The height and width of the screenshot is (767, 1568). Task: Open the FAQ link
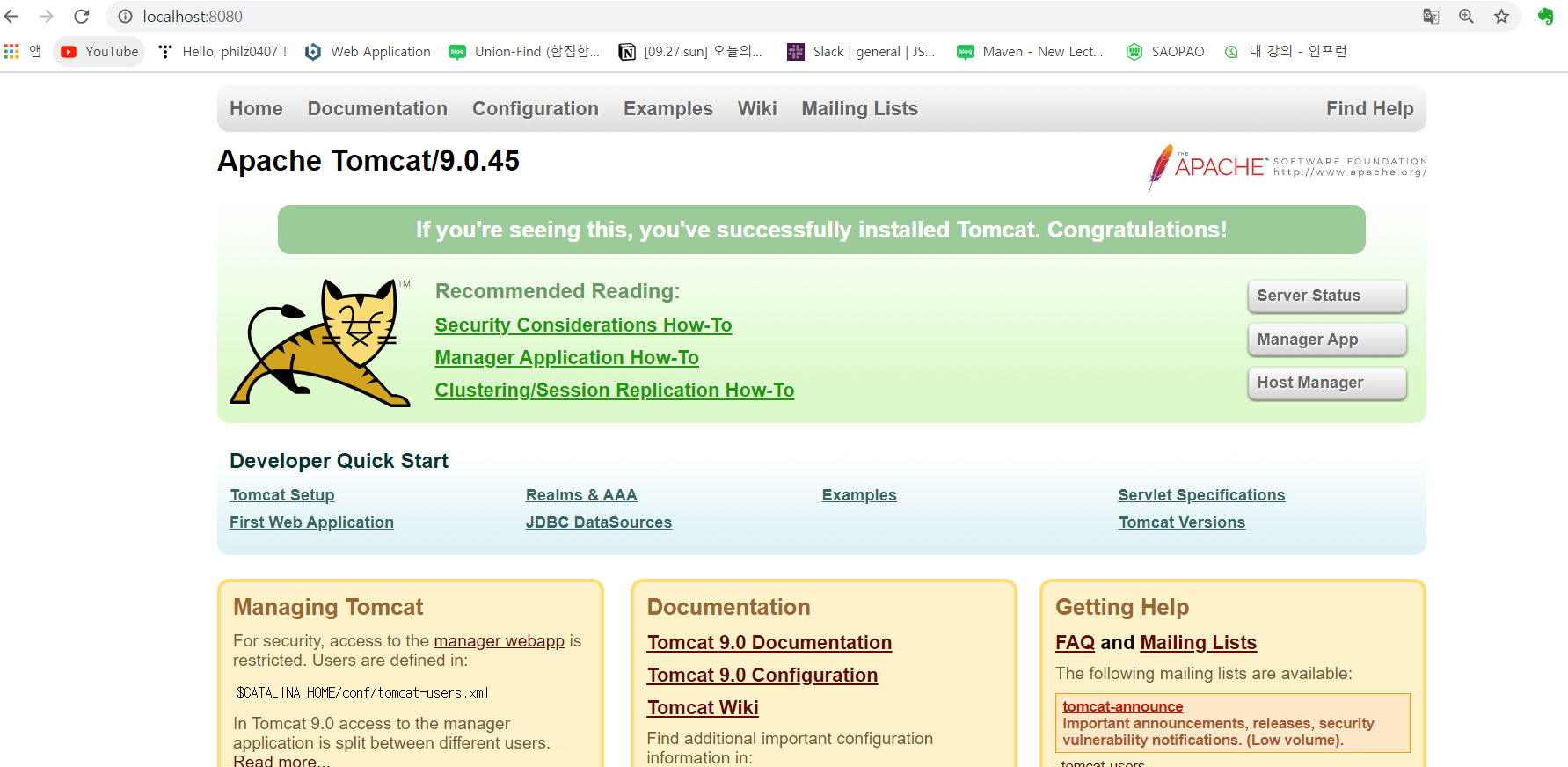1075,643
